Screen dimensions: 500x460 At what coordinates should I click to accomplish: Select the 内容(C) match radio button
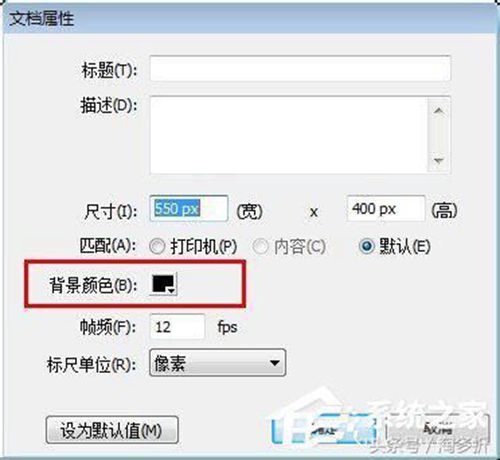[260, 247]
